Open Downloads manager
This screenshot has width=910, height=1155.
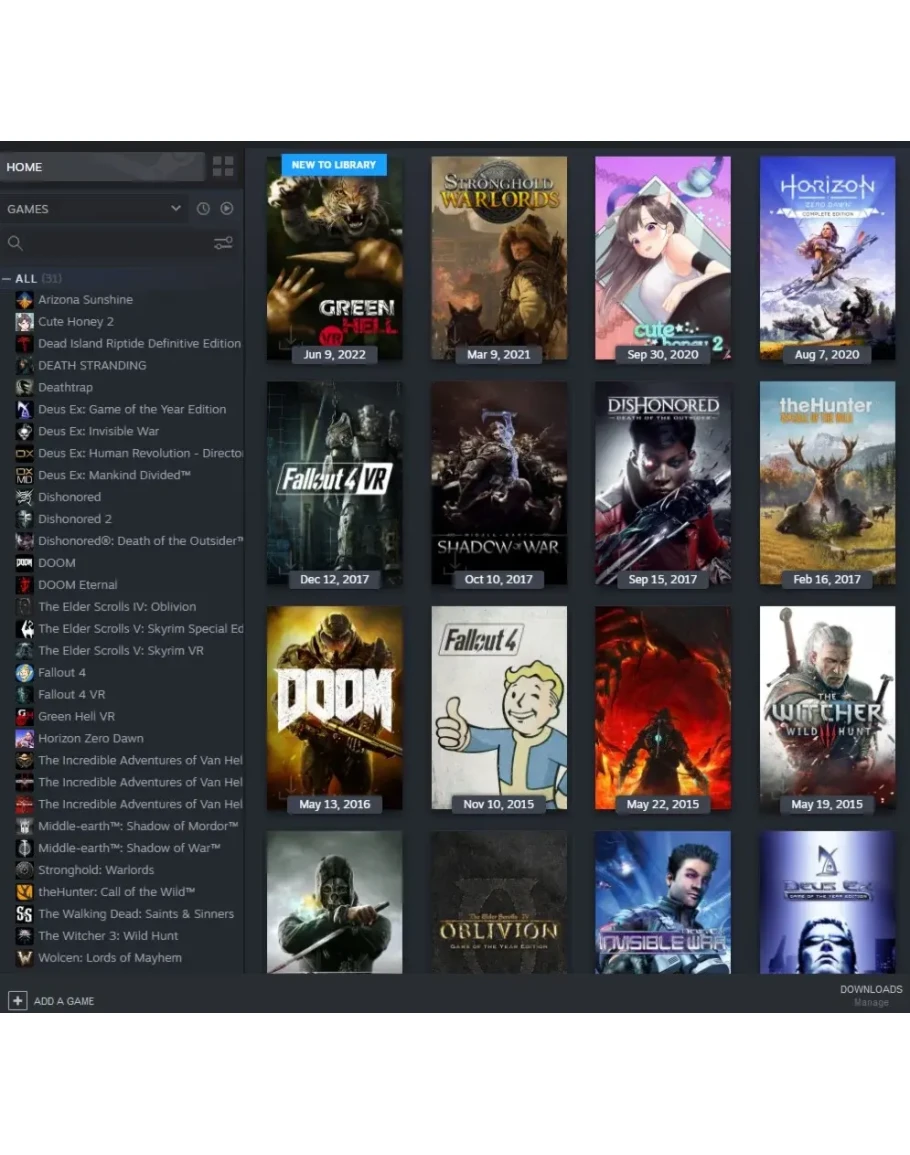(x=870, y=995)
